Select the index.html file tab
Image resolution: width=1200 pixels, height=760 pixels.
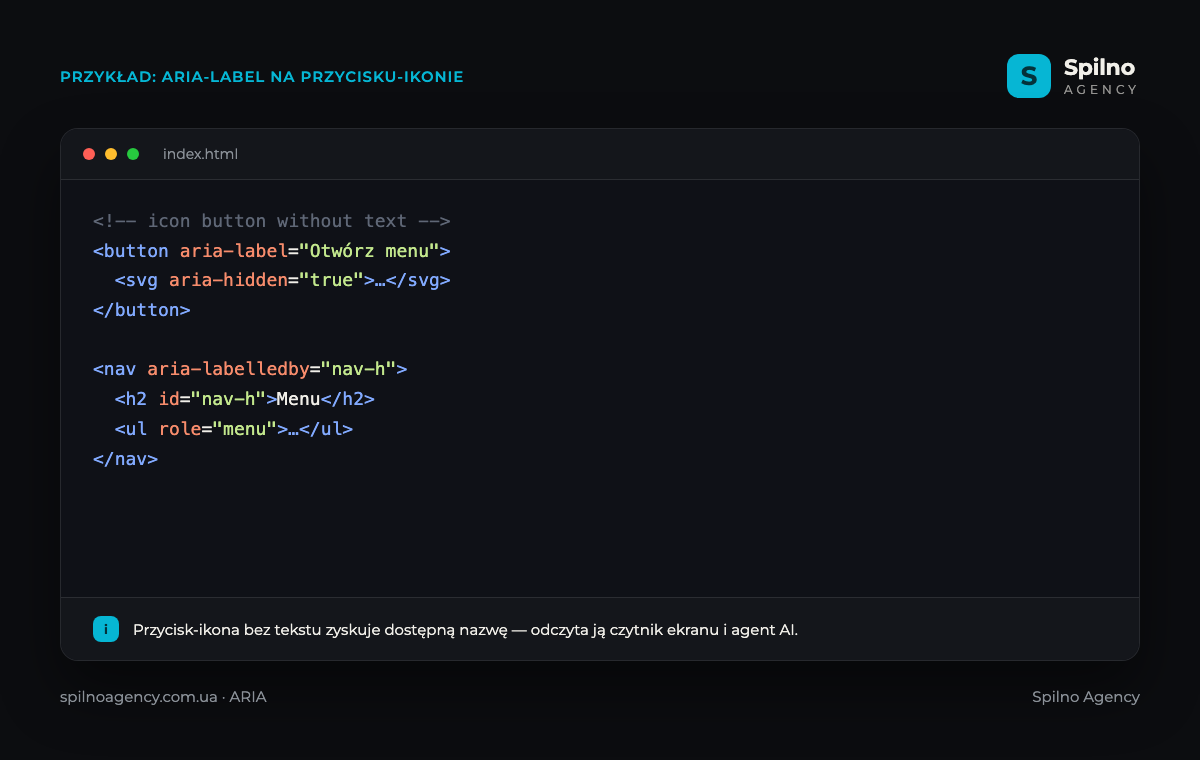tap(200, 154)
